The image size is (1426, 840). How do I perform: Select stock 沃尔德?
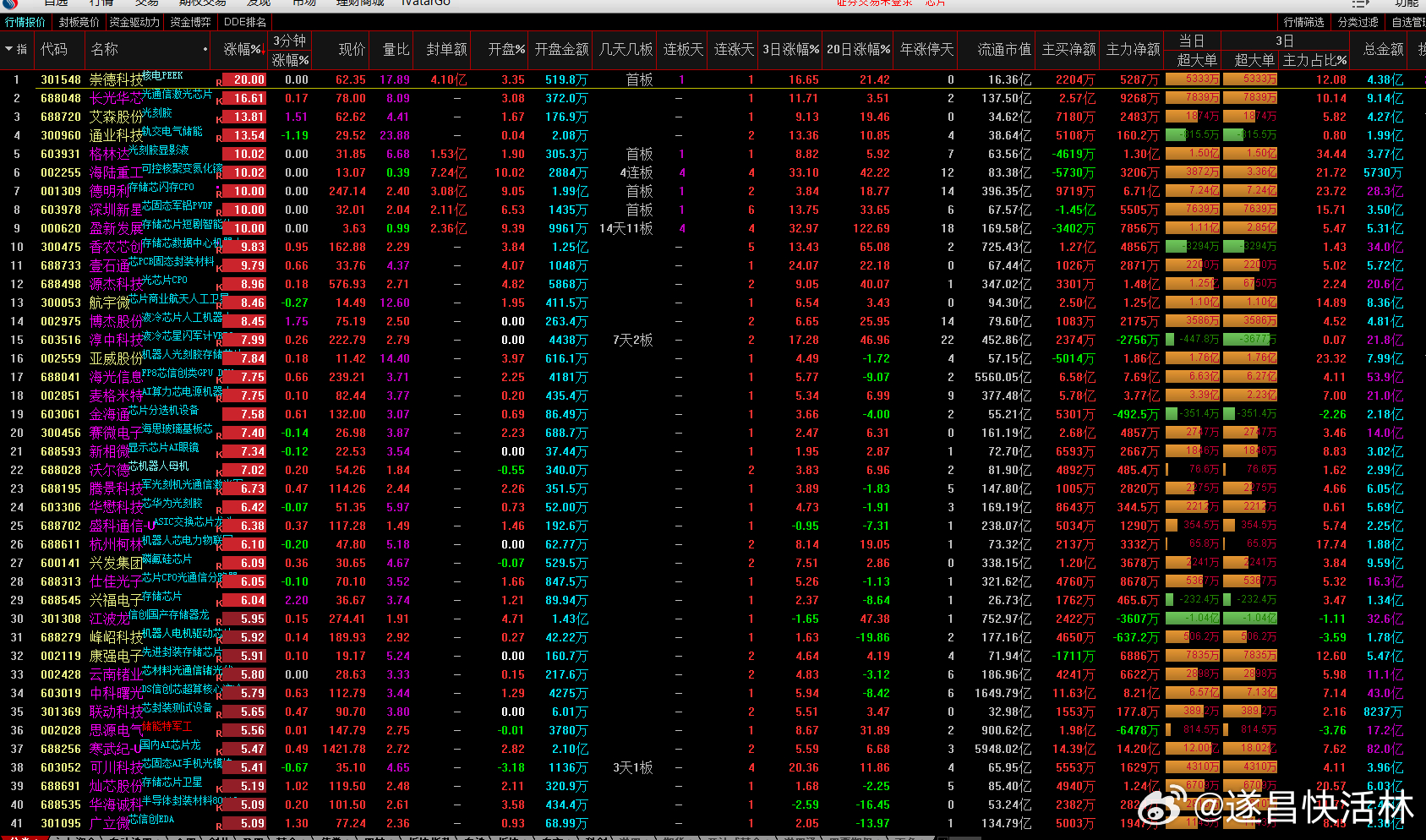[109, 470]
